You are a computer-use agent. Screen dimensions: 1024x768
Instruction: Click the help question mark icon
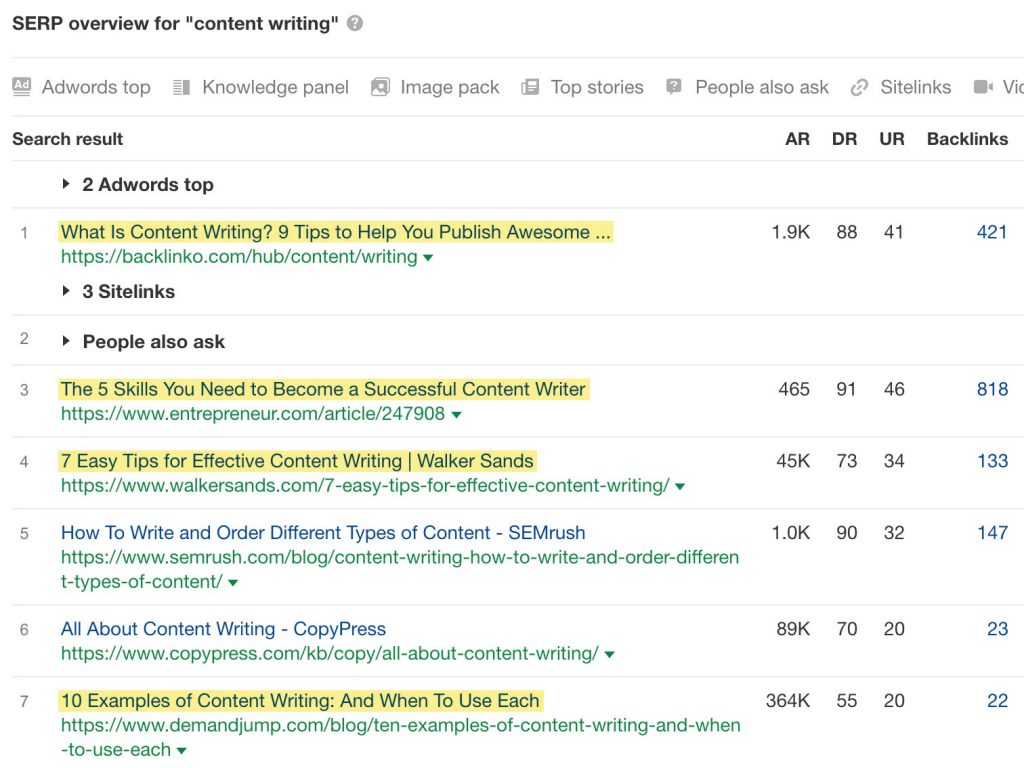tap(355, 24)
